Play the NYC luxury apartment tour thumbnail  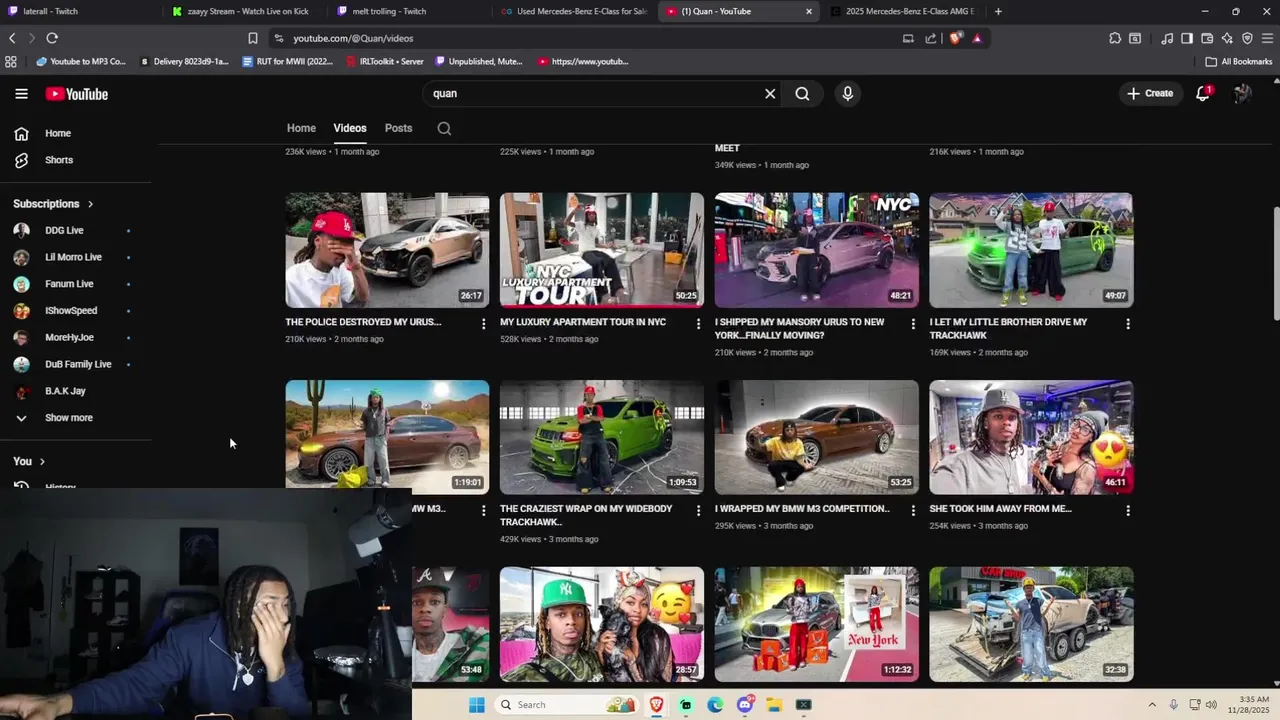(602, 250)
